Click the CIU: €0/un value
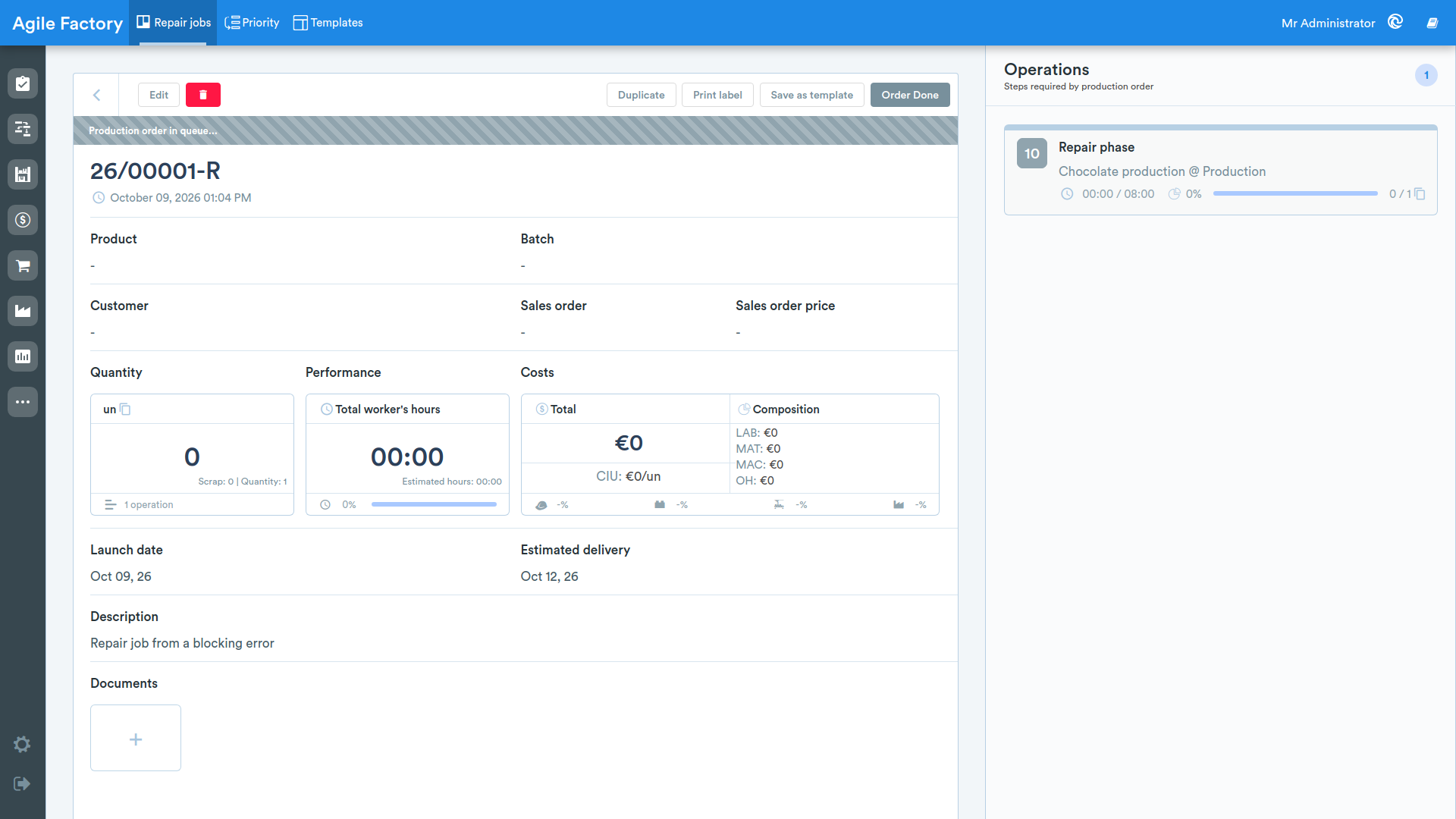The height and width of the screenshot is (819, 1456). pos(628,476)
